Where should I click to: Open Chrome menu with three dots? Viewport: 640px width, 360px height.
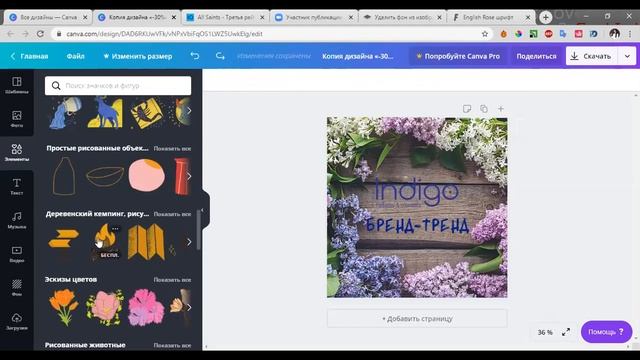point(630,34)
